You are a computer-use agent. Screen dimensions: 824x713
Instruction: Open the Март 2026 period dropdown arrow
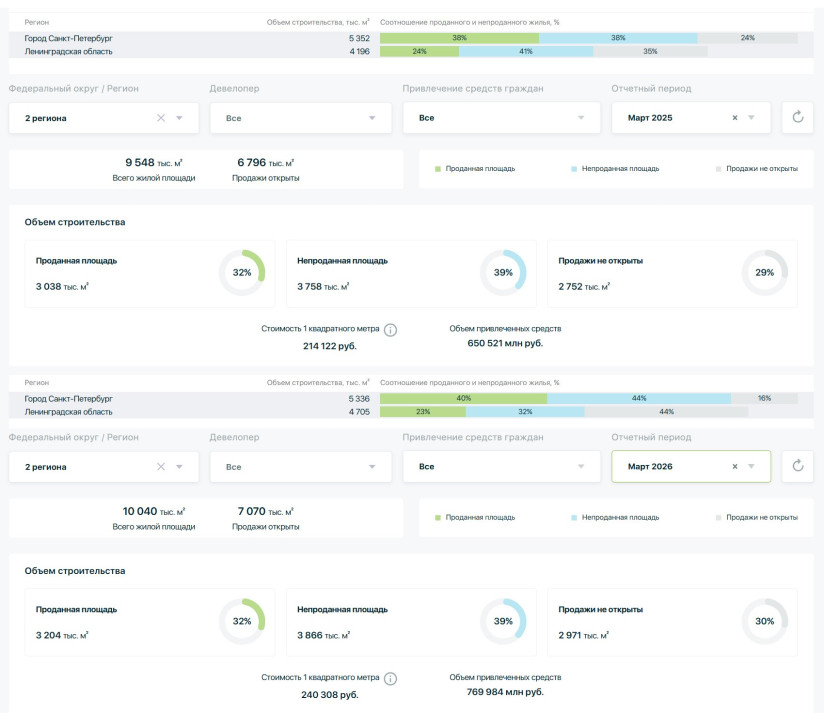pos(752,466)
